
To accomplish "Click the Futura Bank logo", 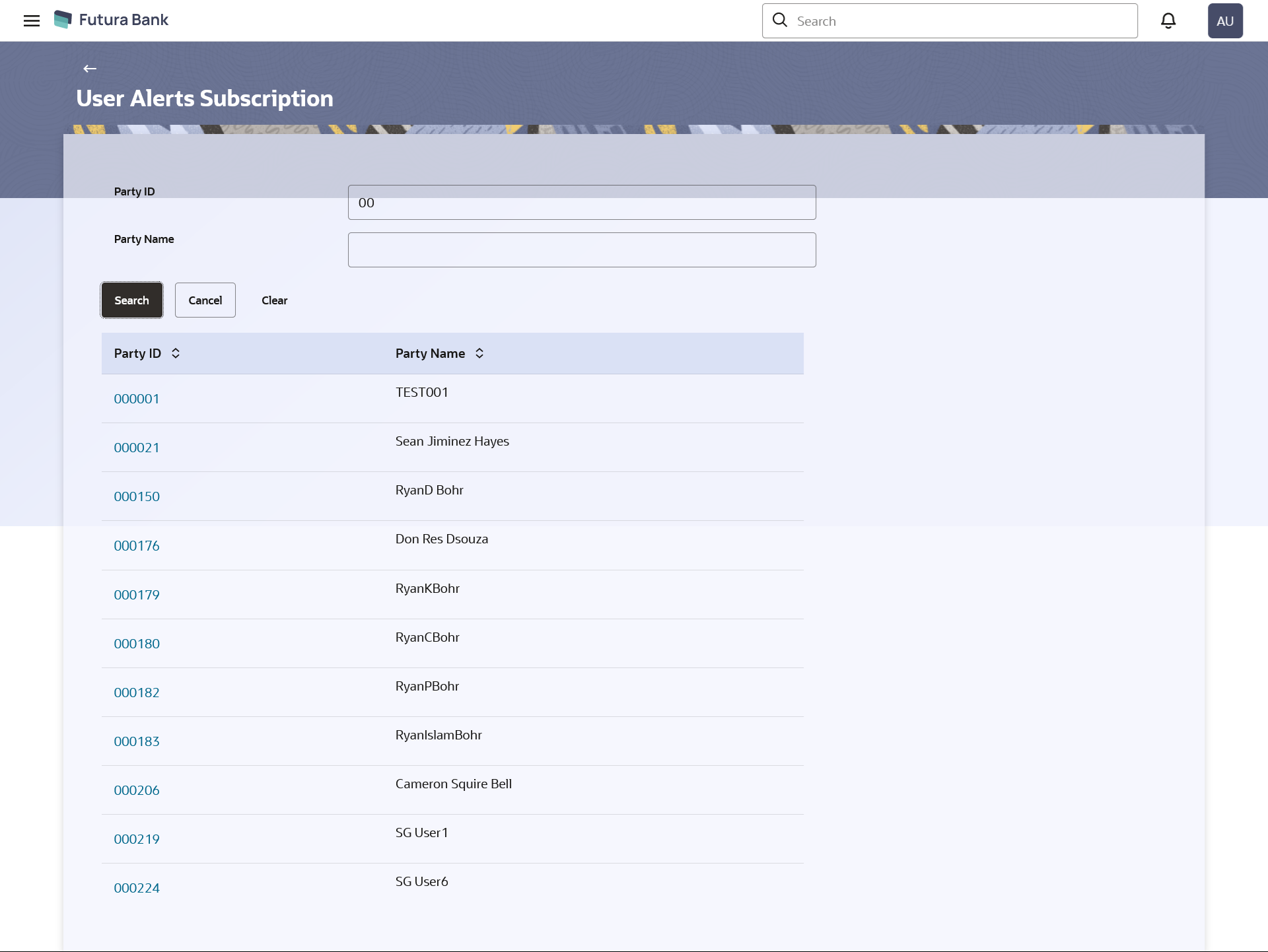I will pos(111,20).
